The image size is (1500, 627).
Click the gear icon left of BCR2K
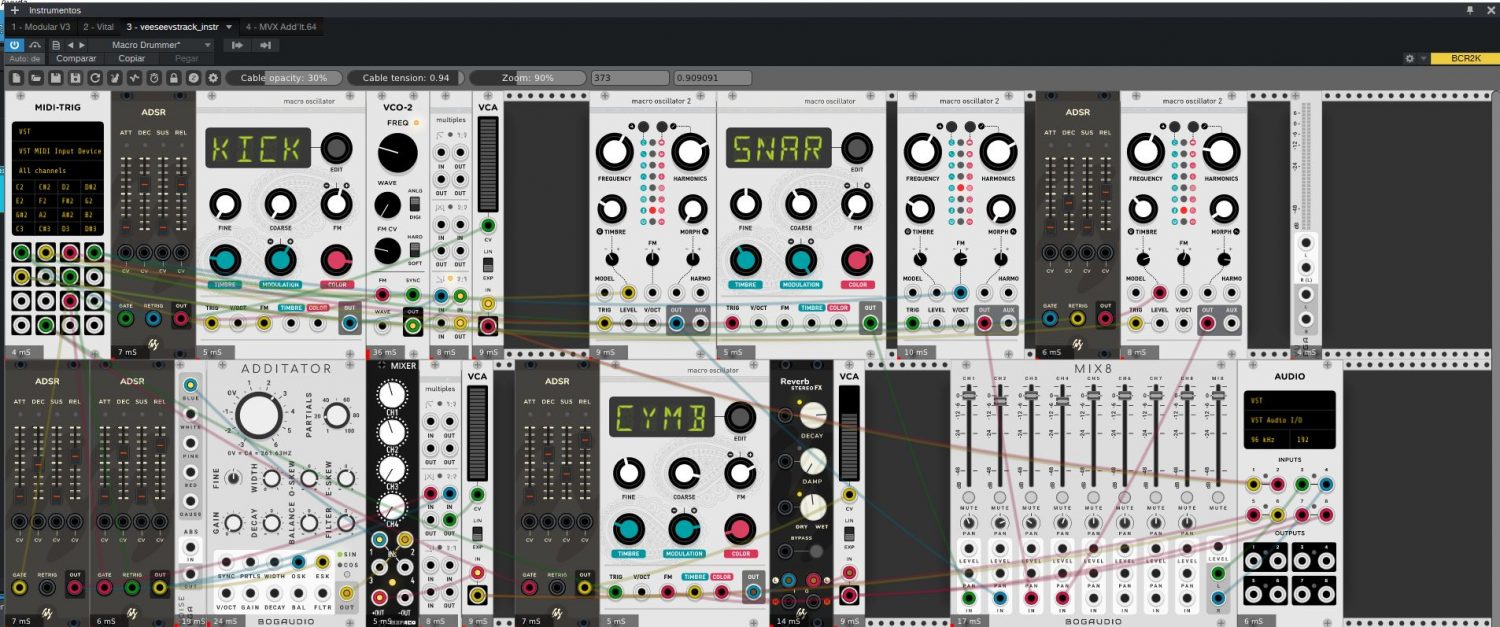pos(1410,59)
